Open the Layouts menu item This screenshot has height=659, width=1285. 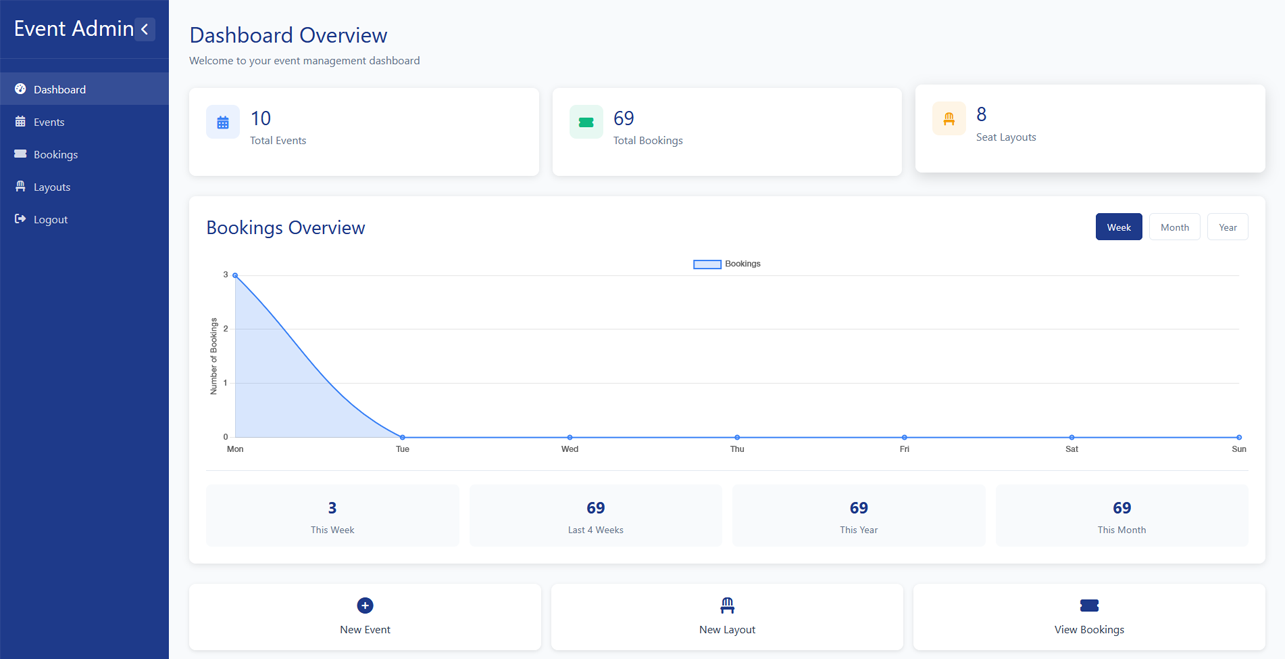pyautogui.click(x=52, y=187)
